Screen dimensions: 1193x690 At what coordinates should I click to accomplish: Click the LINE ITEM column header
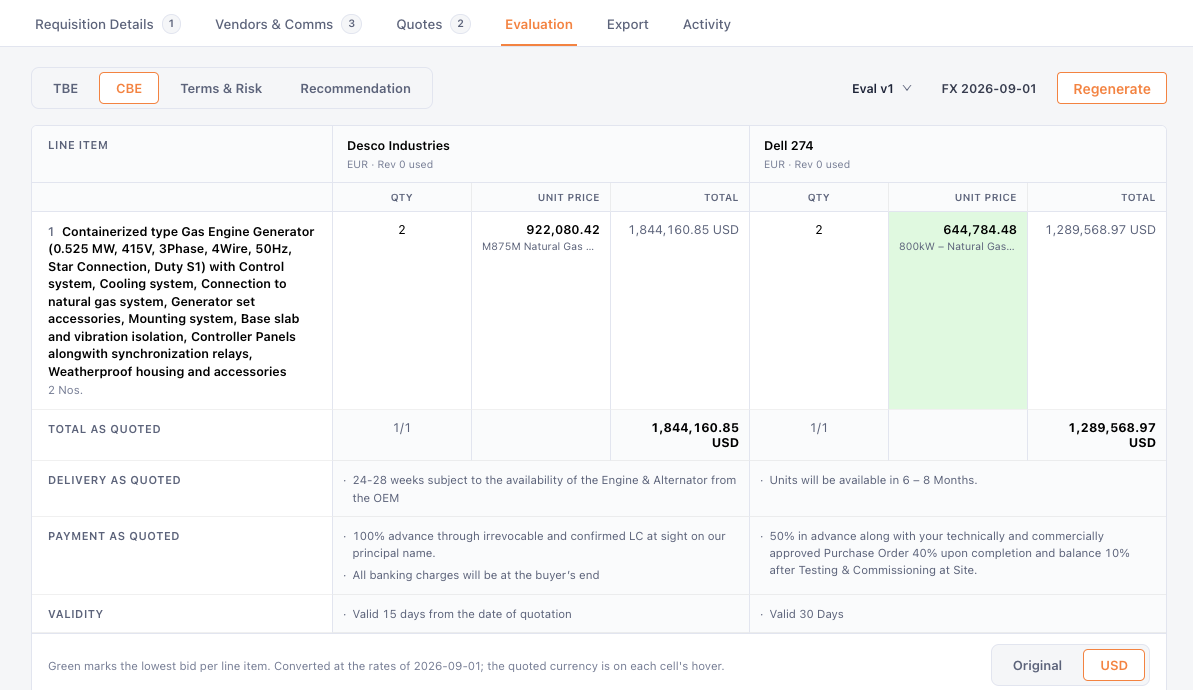[x=78, y=145]
